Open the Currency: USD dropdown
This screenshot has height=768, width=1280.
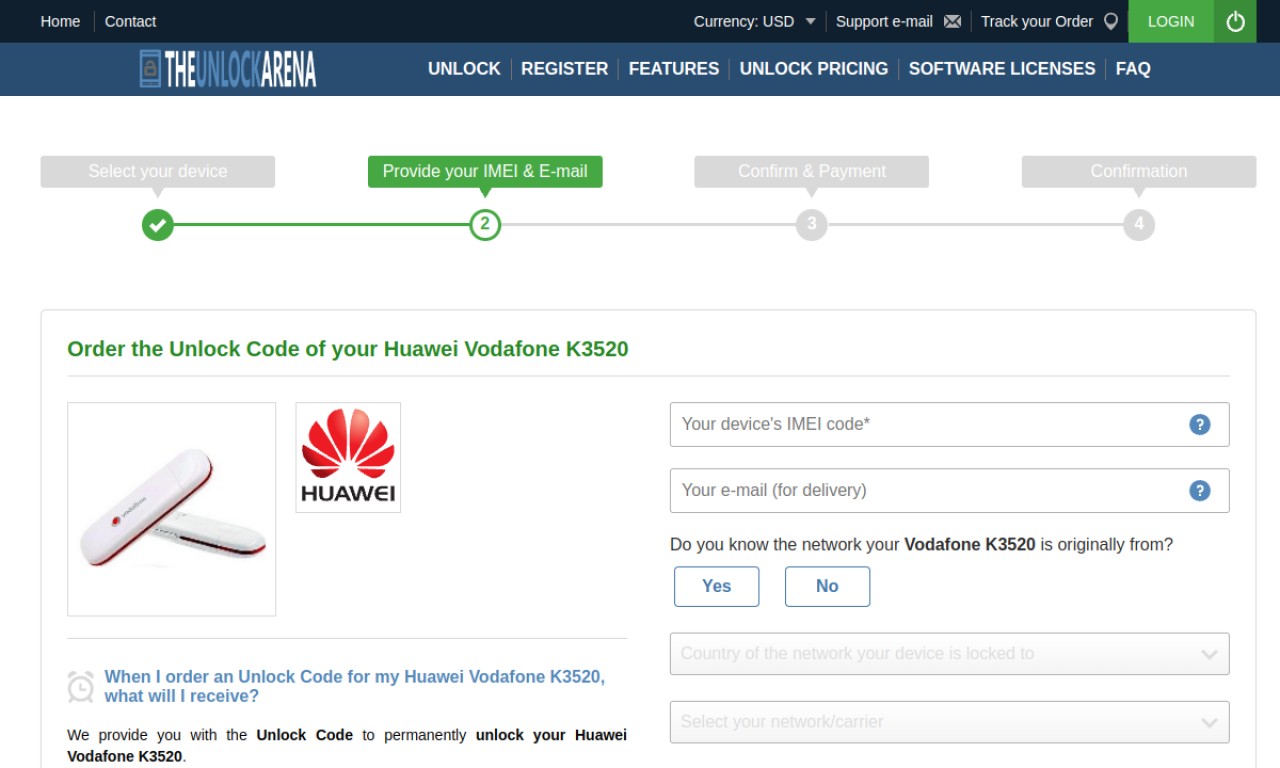[x=755, y=21]
